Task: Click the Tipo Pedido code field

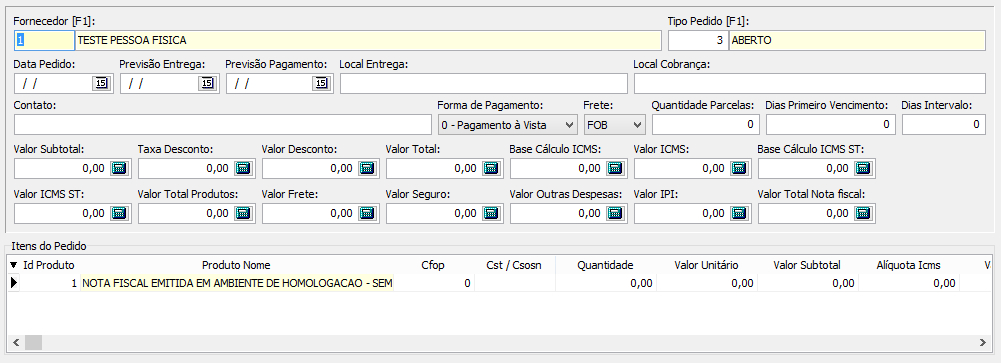Action: (x=698, y=40)
